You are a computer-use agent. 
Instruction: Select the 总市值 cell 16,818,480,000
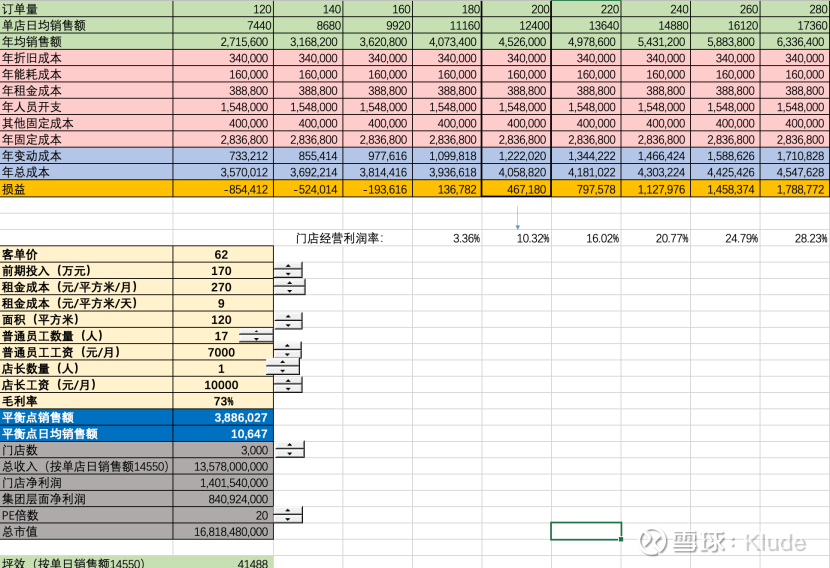(223, 531)
